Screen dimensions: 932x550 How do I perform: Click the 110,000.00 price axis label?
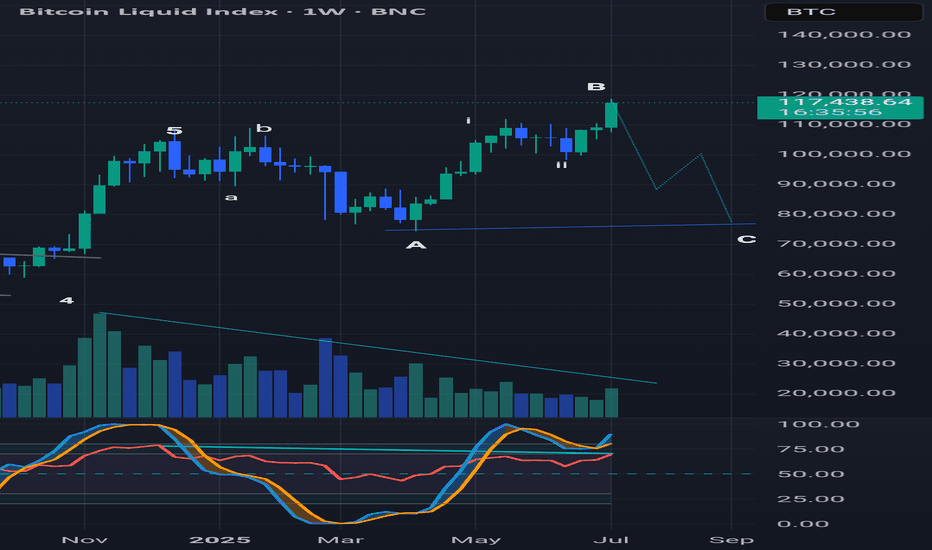point(844,124)
